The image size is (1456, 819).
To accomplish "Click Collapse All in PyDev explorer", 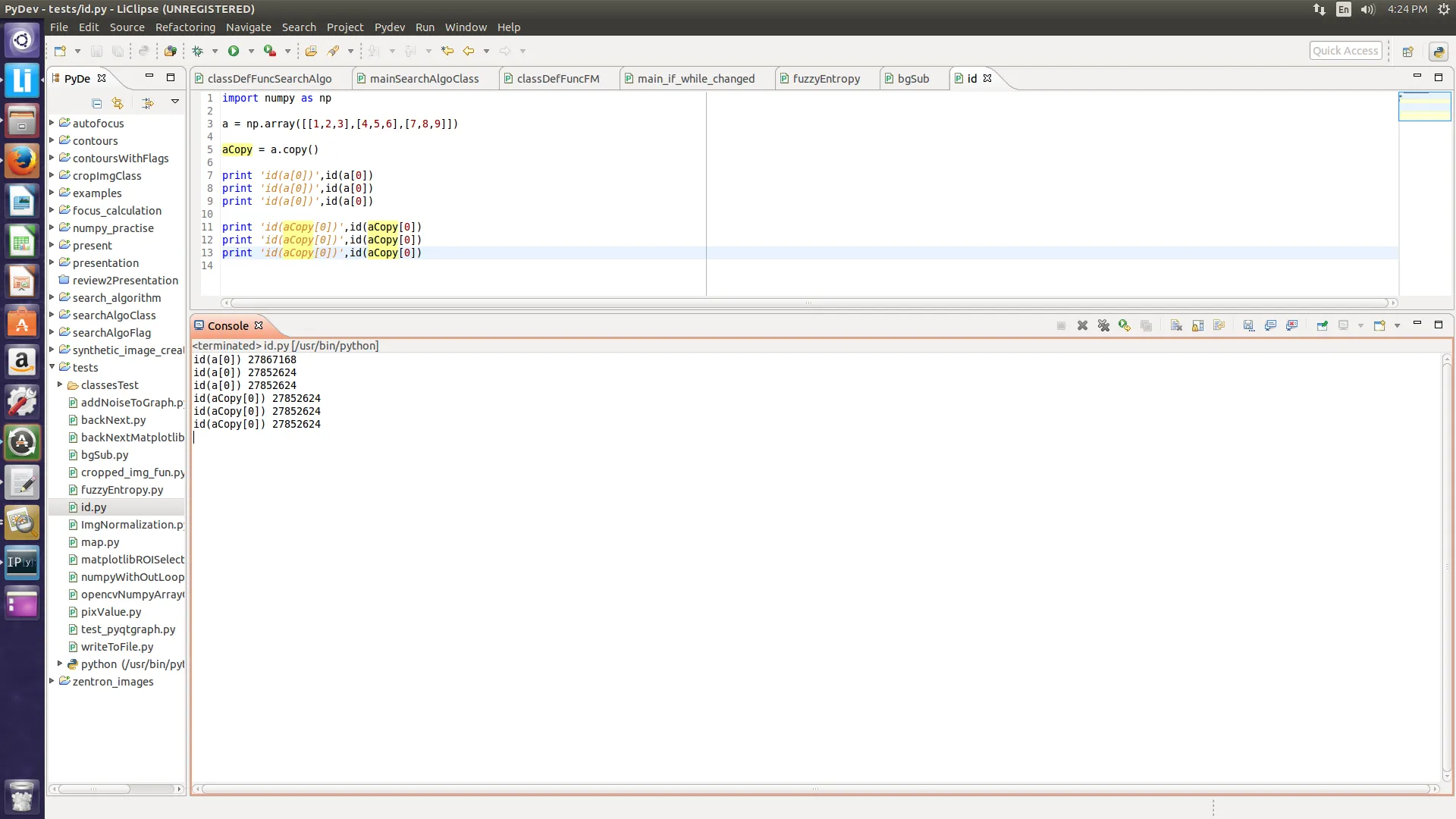I will point(96,103).
